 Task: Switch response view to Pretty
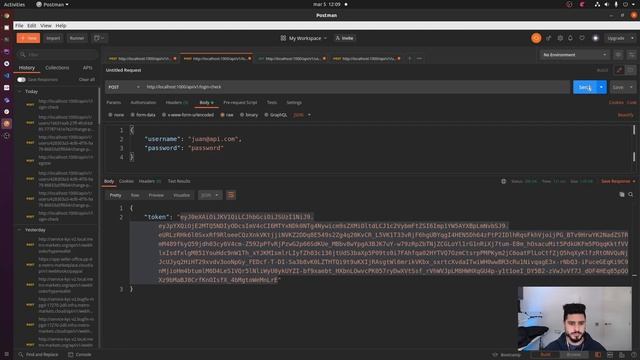pos(115,196)
